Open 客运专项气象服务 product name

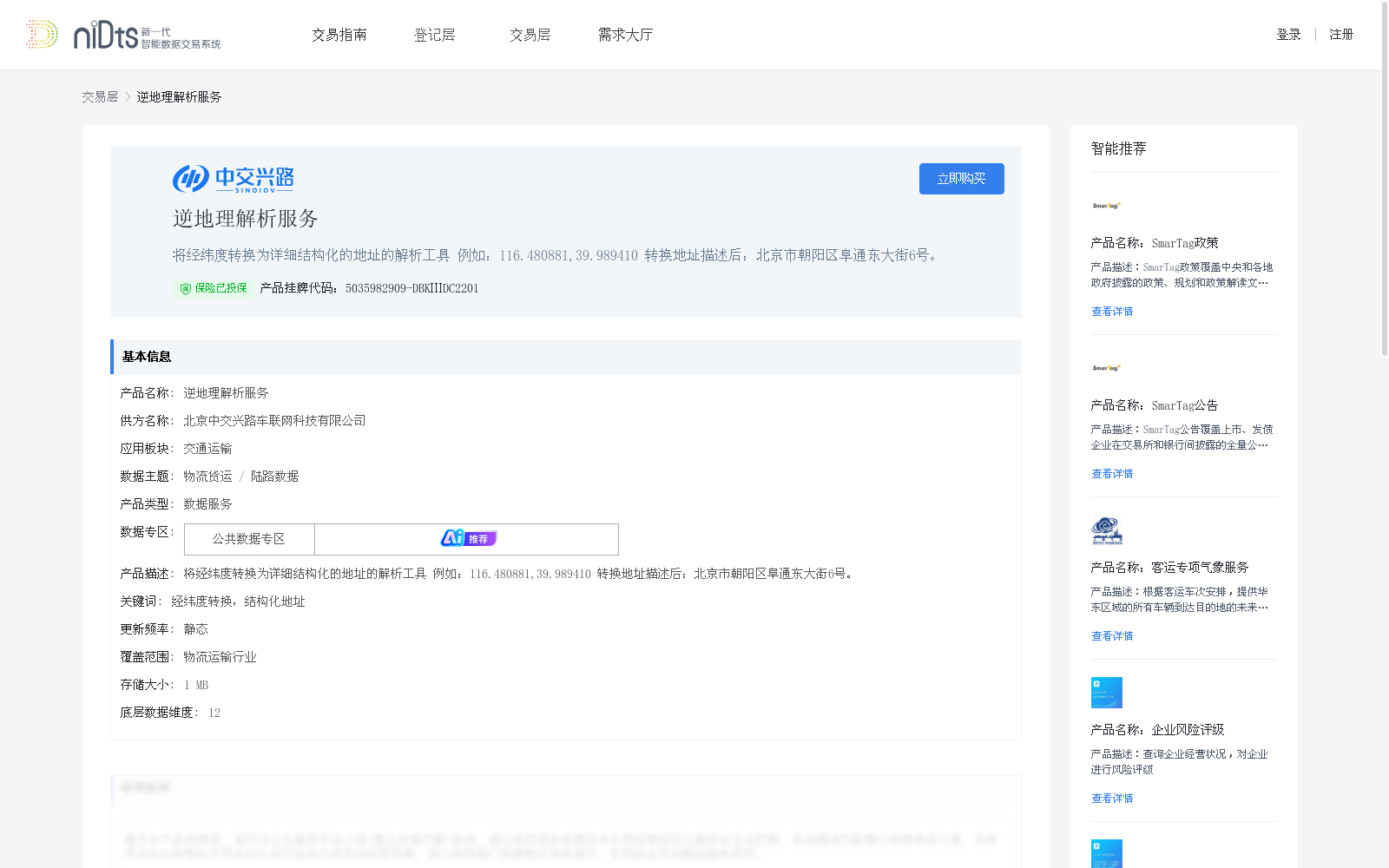click(1200, 568)
